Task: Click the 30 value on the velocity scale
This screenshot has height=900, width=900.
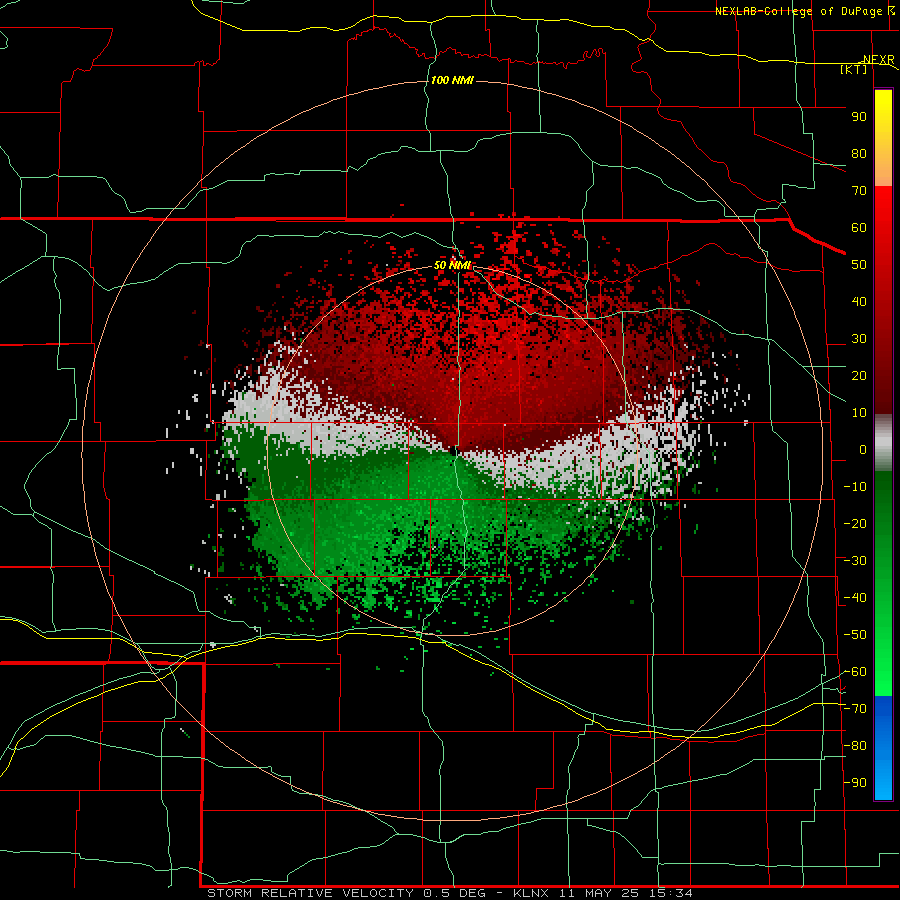Action: (859, 339)
